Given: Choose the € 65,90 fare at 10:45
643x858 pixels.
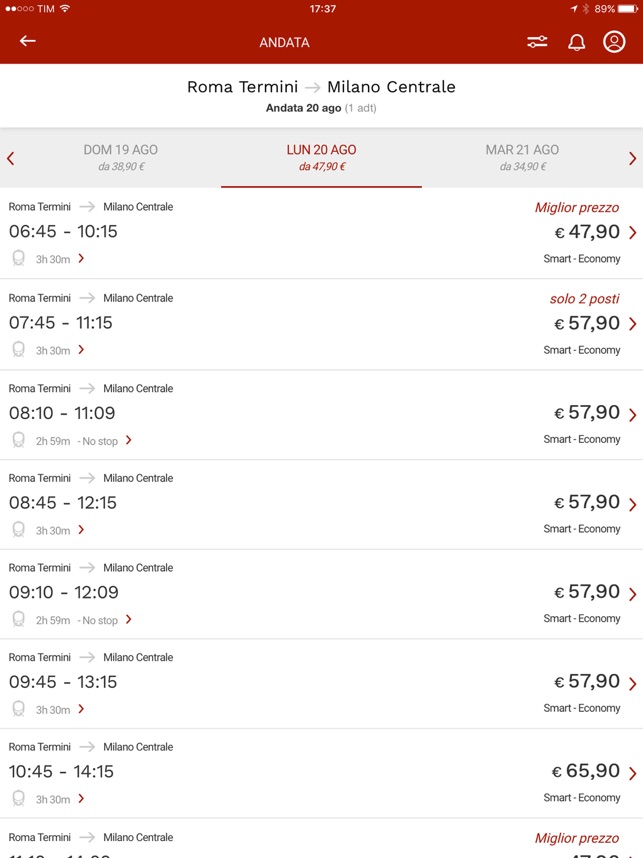Looking at the screenshot, I should click(587, 772).
